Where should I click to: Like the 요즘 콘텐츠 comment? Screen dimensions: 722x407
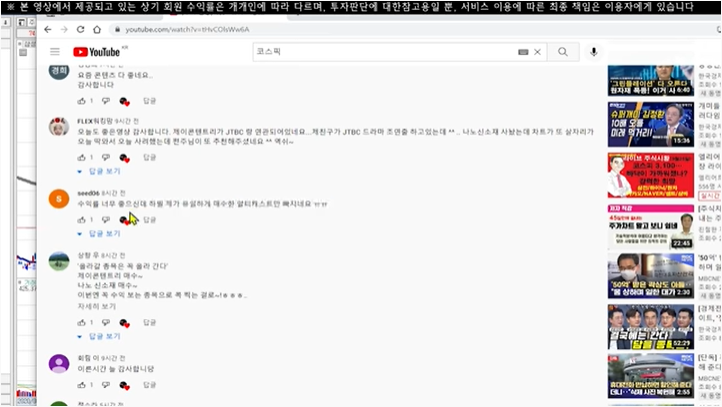pos(82,101)
